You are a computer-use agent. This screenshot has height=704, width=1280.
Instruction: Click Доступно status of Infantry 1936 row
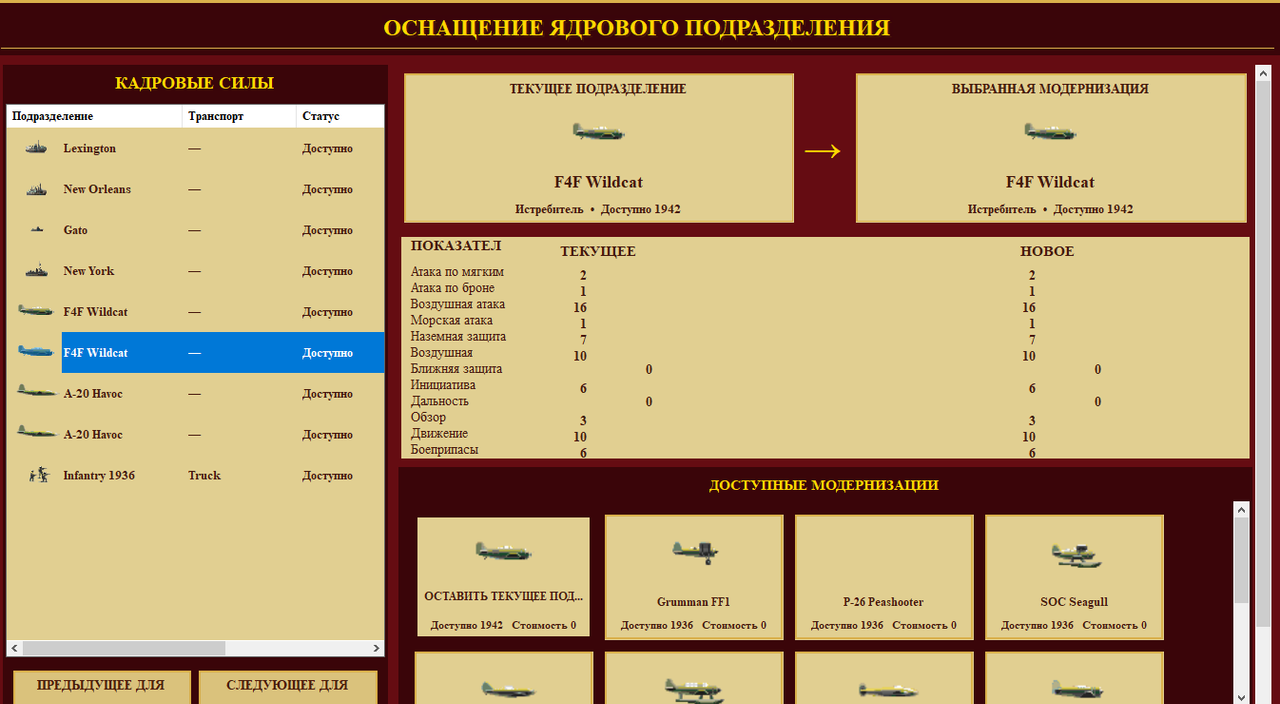click(x=328, y=476)
